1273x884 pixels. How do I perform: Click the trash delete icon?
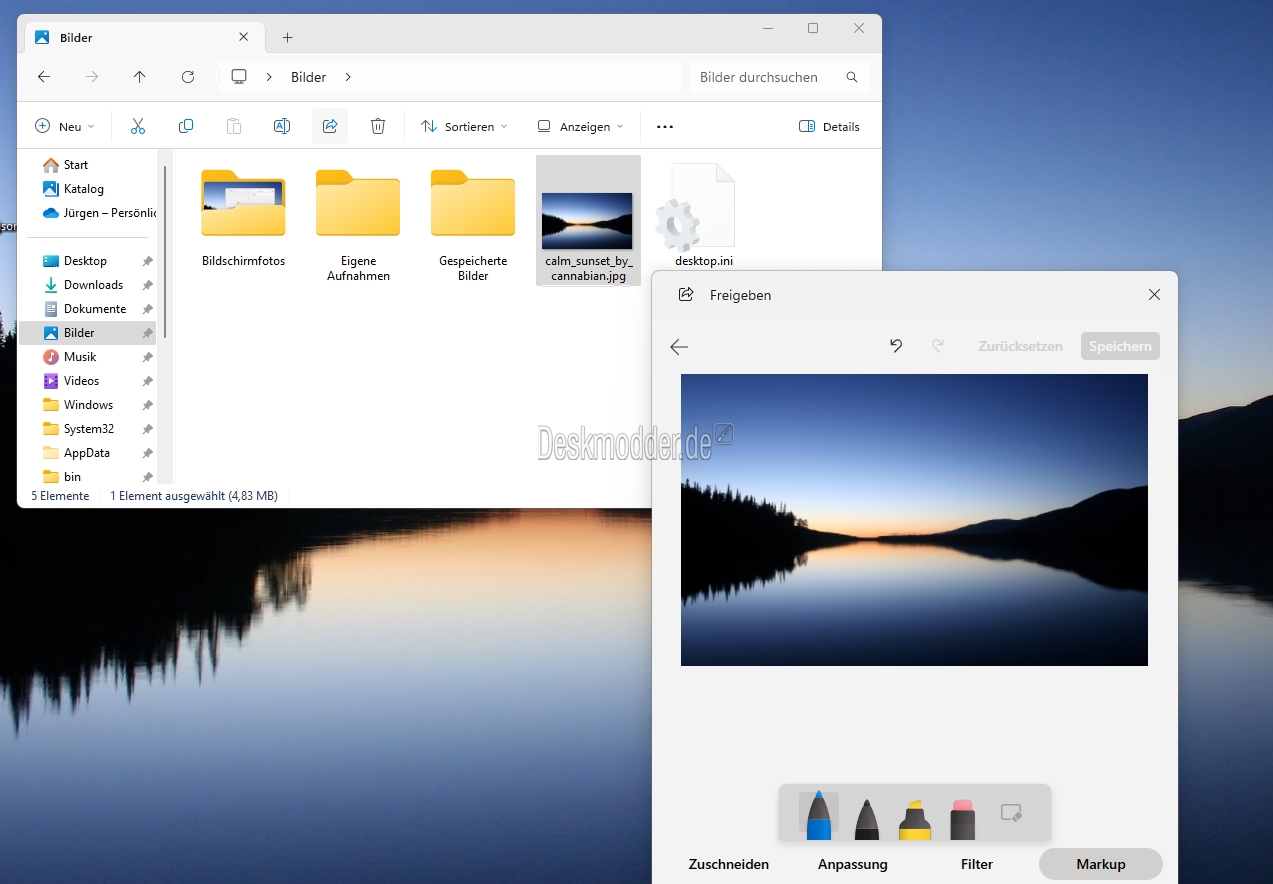pos(378,126)
